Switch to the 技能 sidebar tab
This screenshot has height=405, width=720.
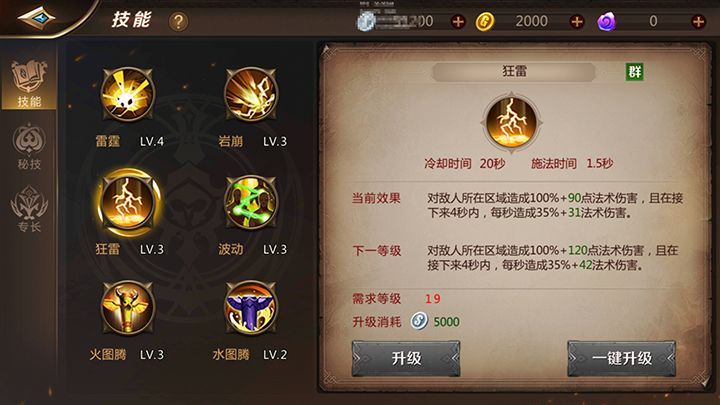[x=29, y=84]
